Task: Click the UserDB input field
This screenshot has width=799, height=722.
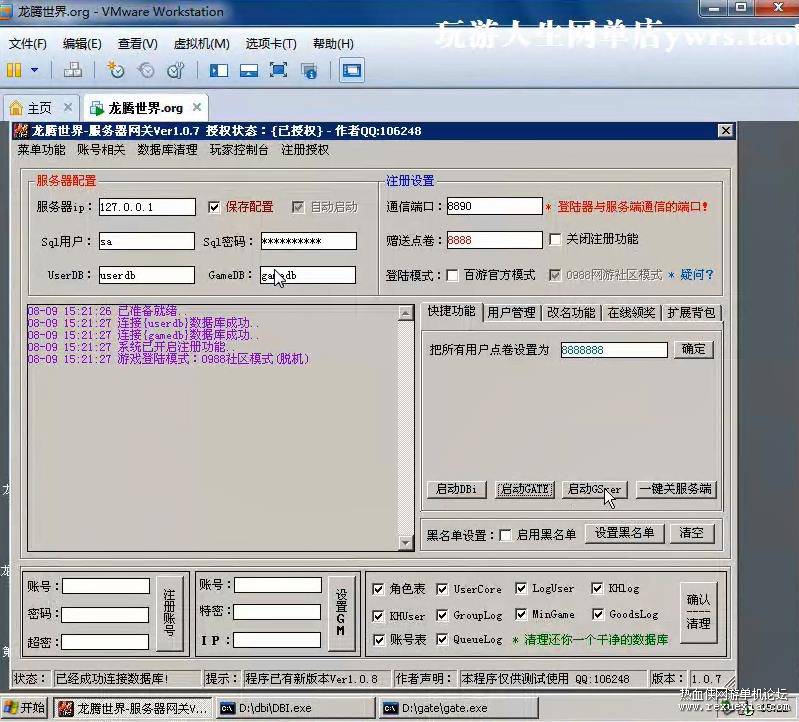Action: point(147,275)
